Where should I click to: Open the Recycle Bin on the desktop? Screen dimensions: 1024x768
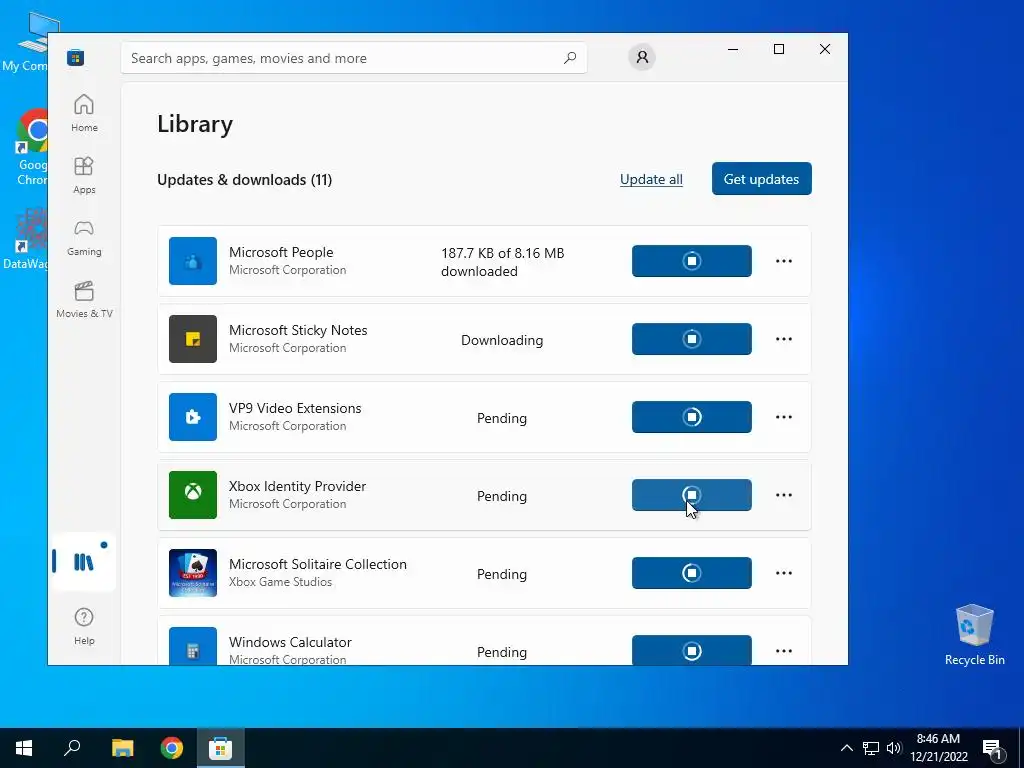(974, 635)
